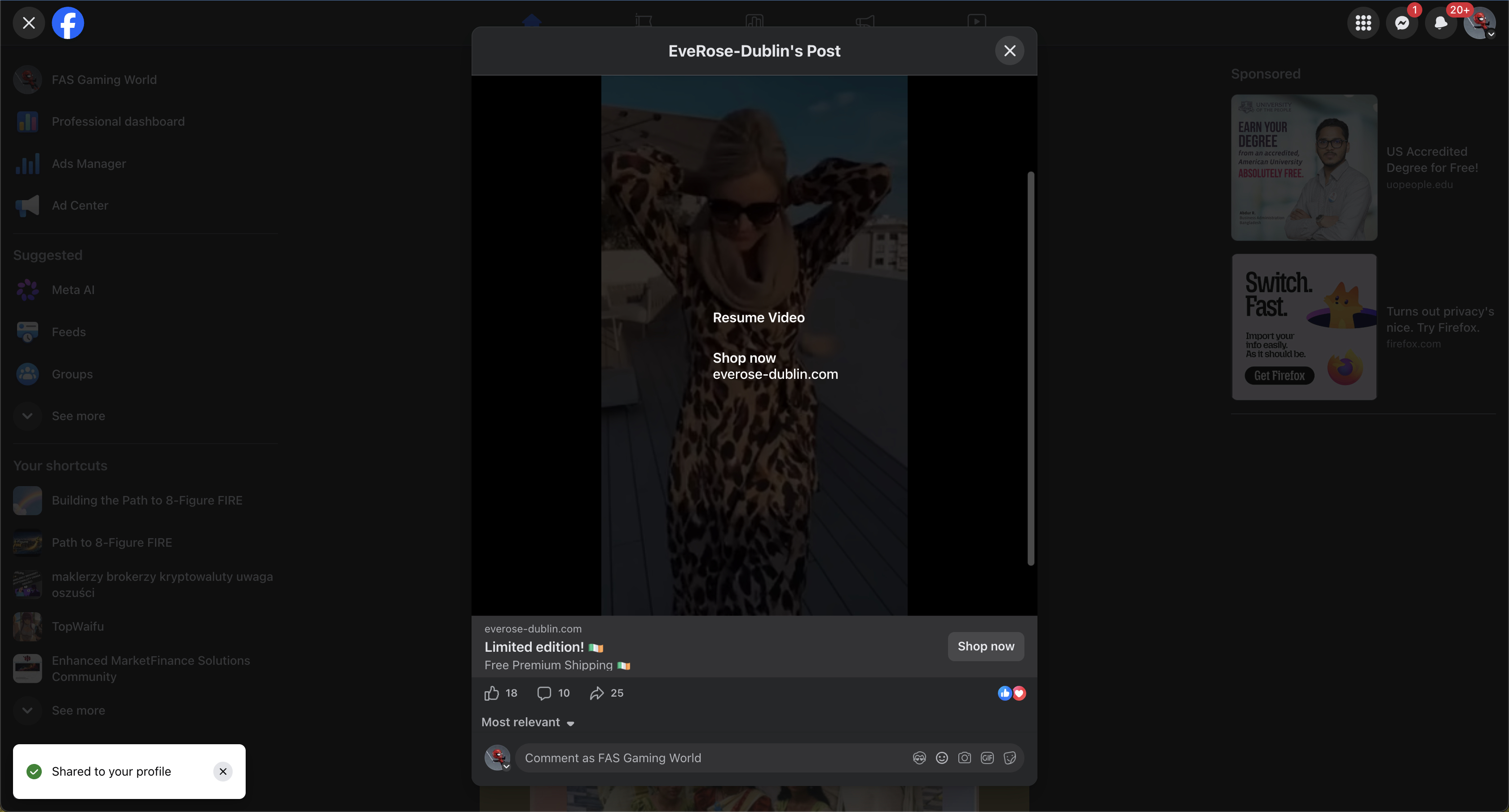Open Messenger chats icon
This screenshot has width=1509, height=812.
point(1402,23)
